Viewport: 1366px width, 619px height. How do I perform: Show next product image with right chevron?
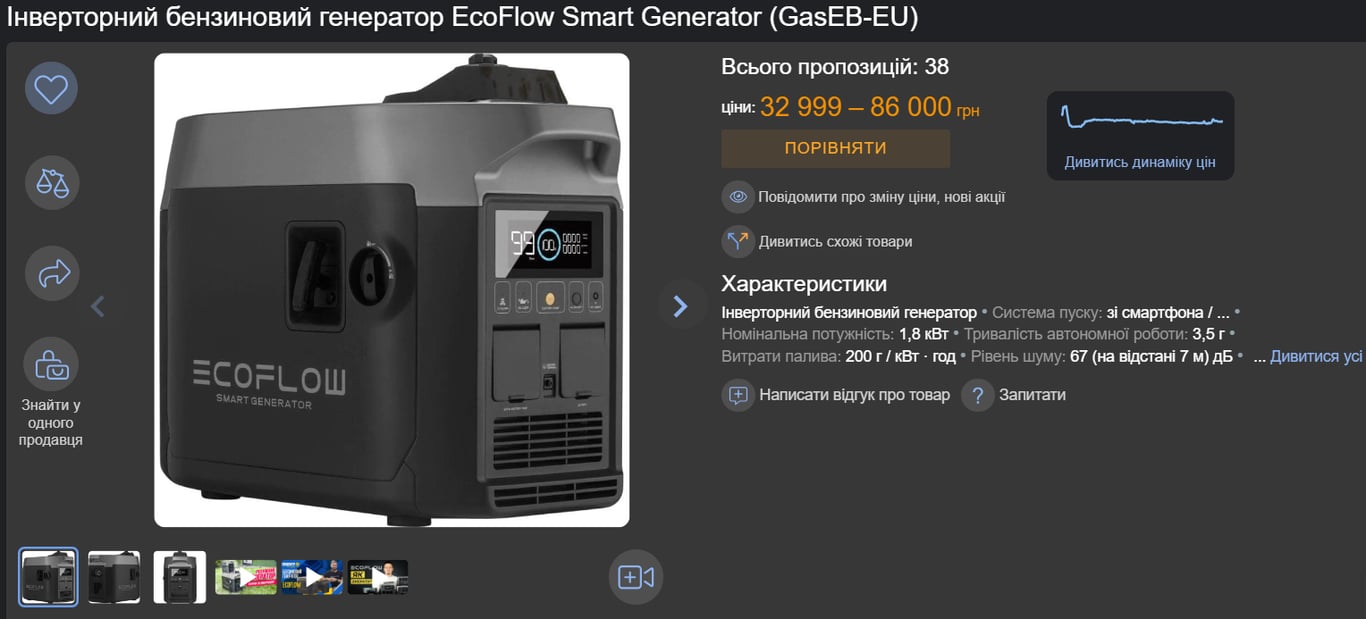coord(680,305)
